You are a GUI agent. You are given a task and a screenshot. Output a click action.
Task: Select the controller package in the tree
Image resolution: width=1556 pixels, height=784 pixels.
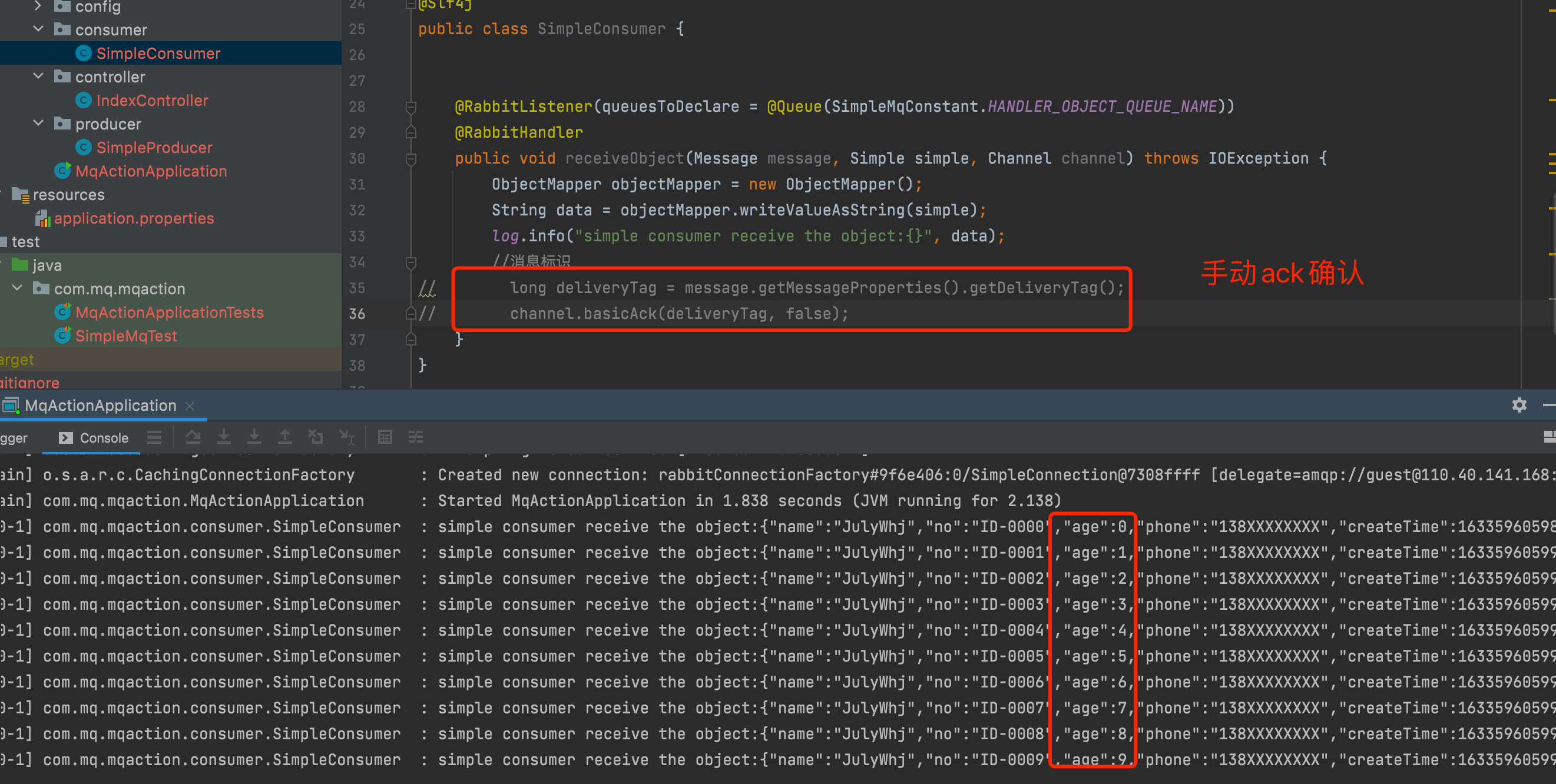coord(110,77)
